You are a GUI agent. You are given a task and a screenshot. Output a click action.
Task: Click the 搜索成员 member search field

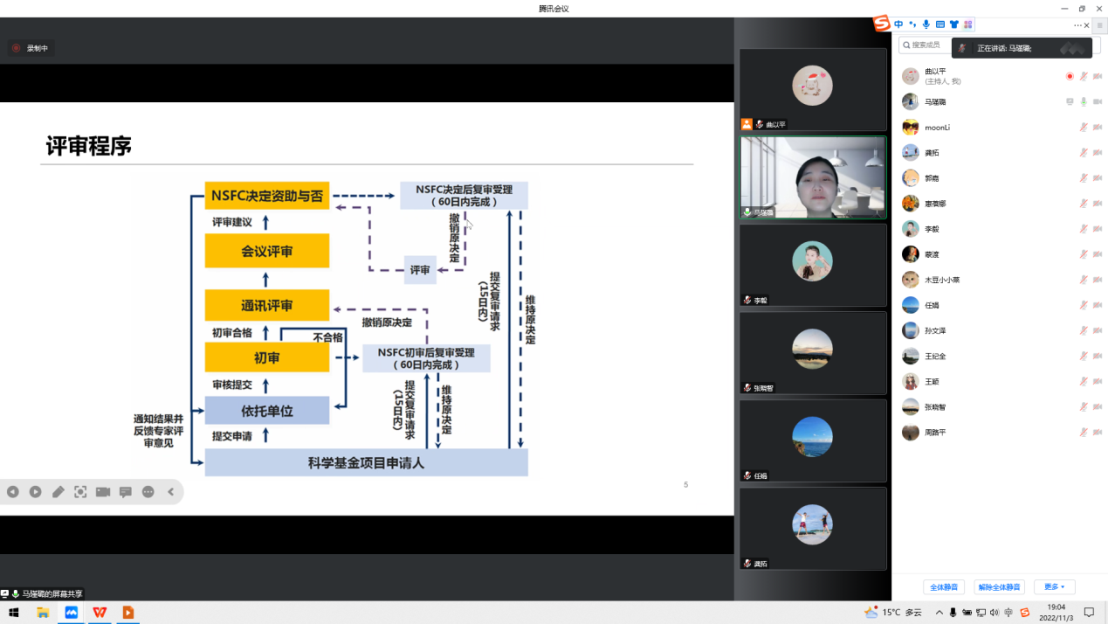pyautogui.click(x=925, y=45)
